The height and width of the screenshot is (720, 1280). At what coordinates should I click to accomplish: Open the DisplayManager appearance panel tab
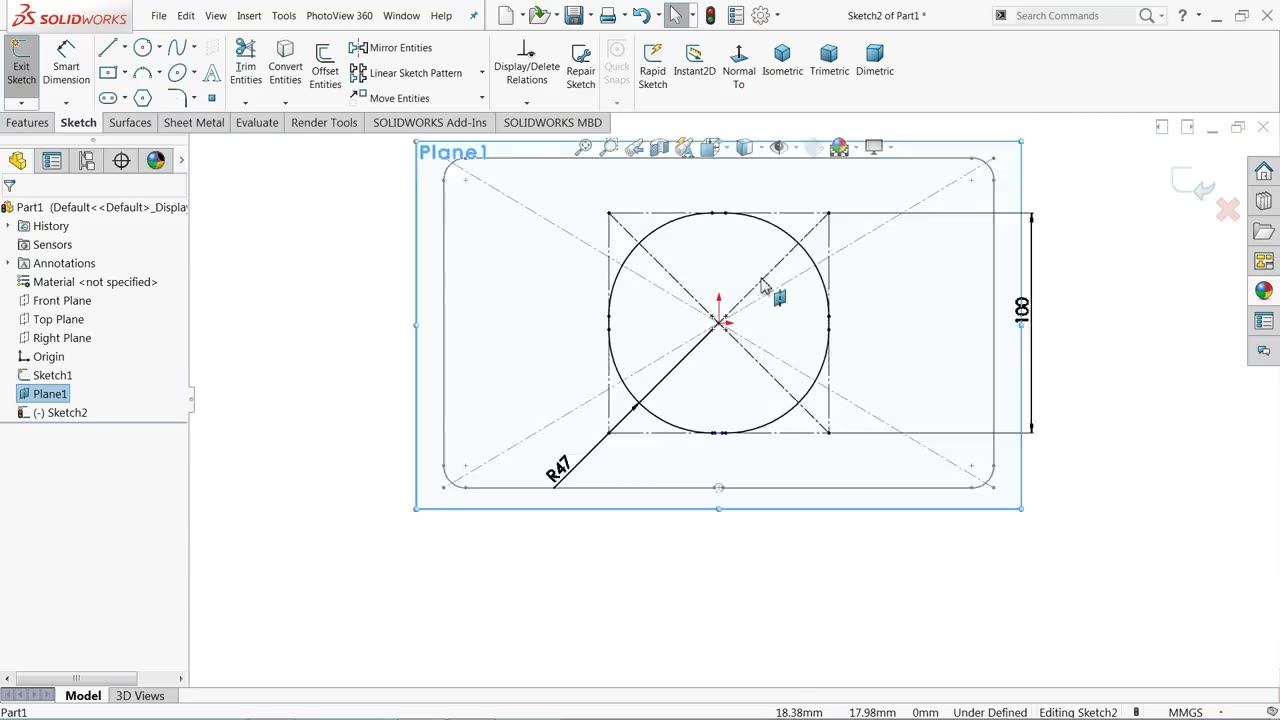(x=156, y=160)
